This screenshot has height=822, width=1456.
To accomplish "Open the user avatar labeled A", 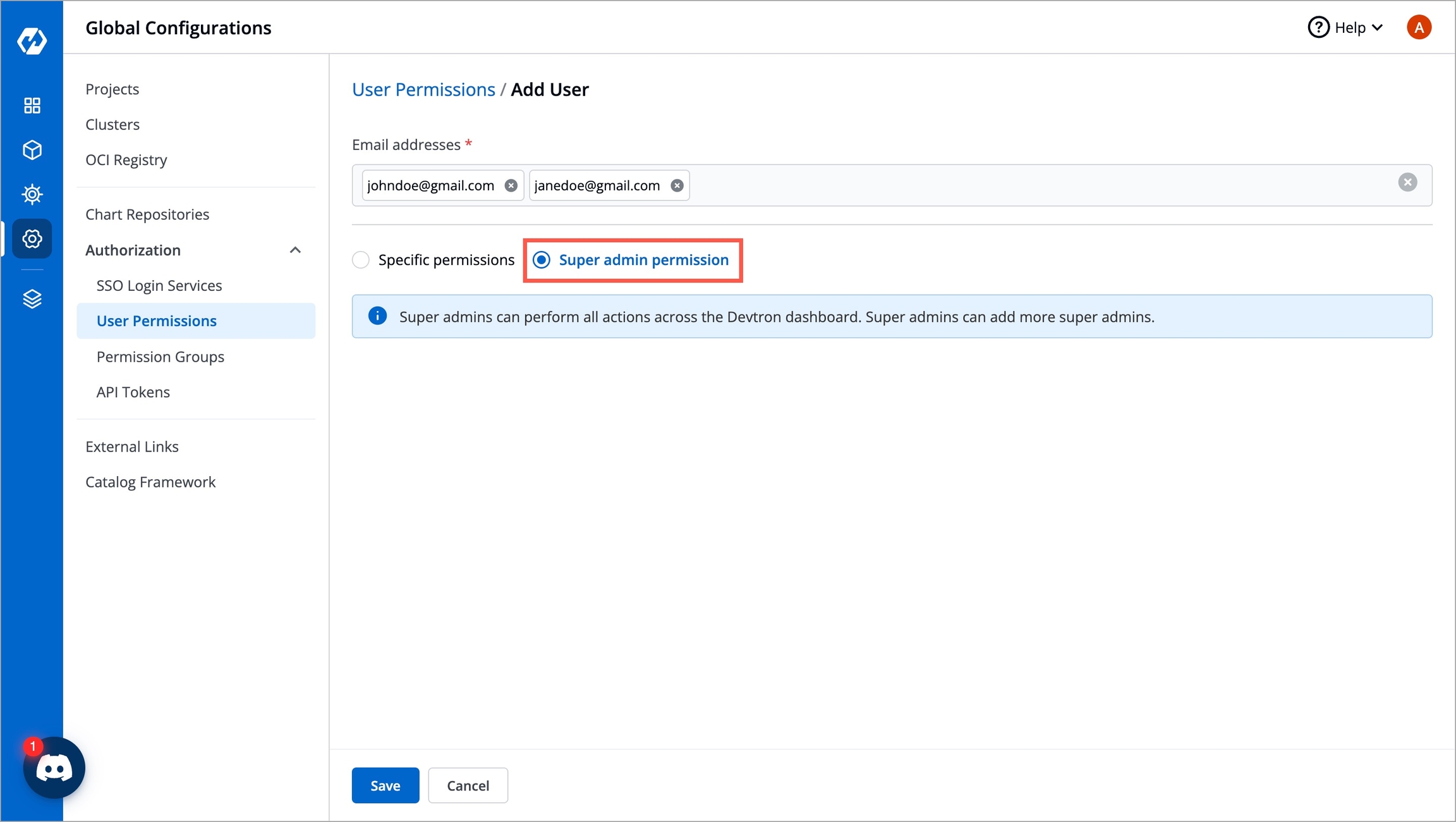I will click(x=1419, y=27).
